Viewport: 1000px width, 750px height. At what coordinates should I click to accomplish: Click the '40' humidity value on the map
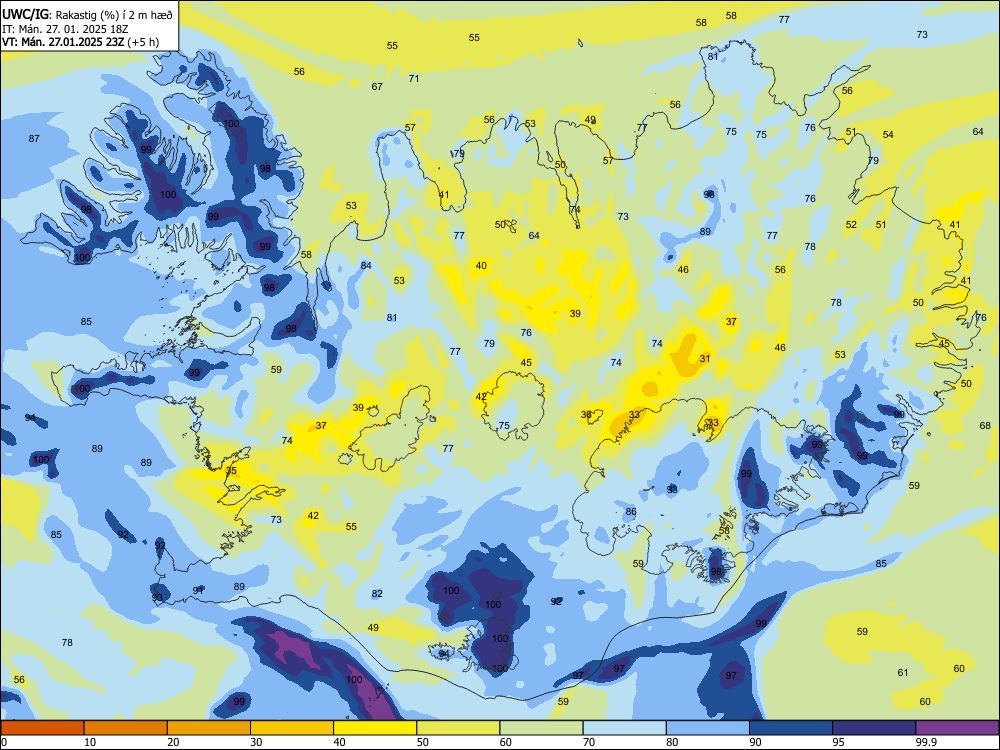(481, 265)
